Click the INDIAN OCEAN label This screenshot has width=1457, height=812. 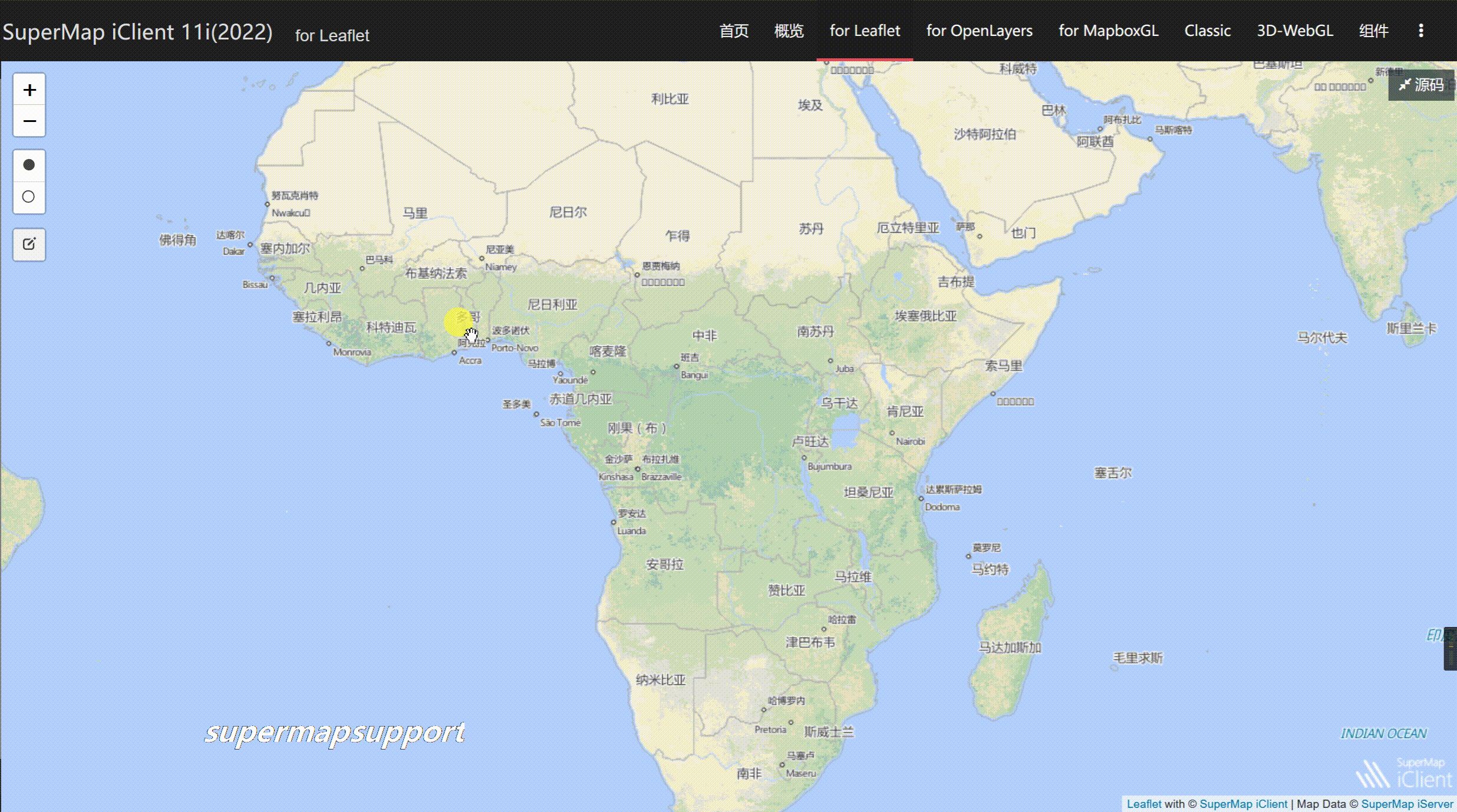pyautogui.click(x=1383, y=734)
